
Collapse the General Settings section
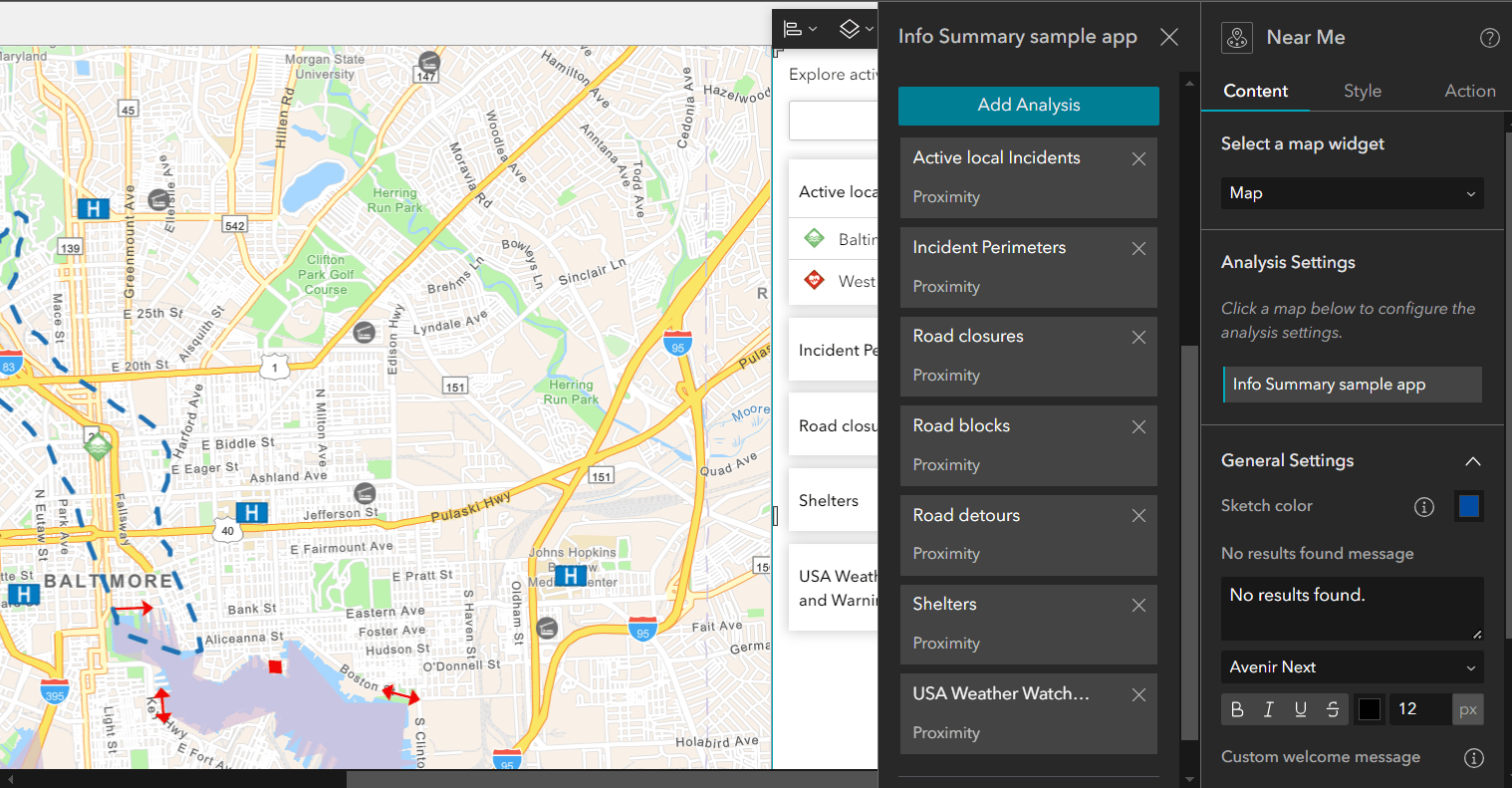click(x=1472, y=461)
